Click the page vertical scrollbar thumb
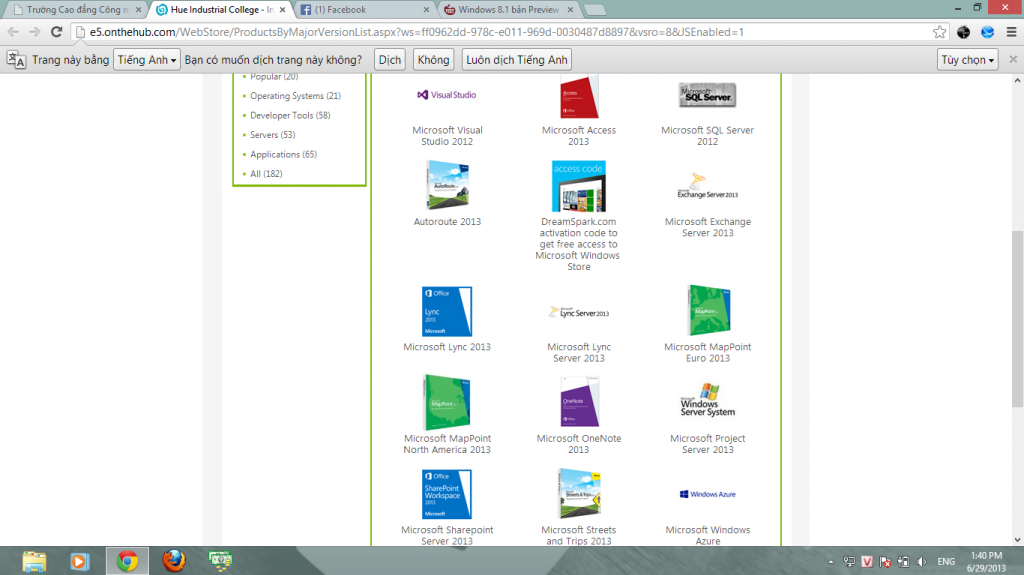Image resolution: width=1024 pixels, height=575 pixels. pos(1017,319)
